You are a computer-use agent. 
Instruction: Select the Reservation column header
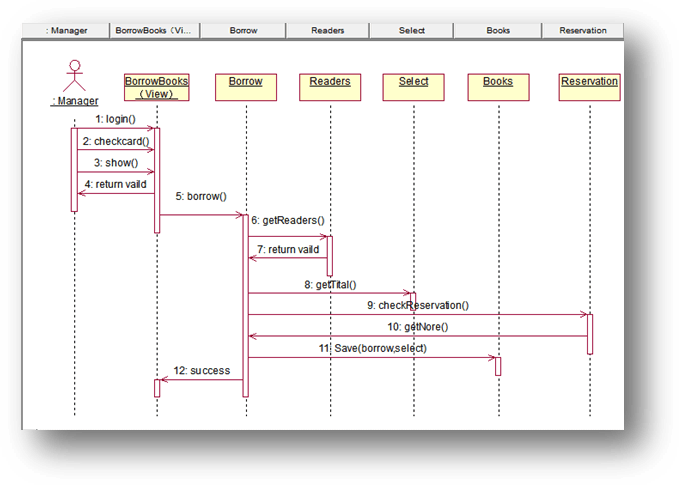point(582,31)
